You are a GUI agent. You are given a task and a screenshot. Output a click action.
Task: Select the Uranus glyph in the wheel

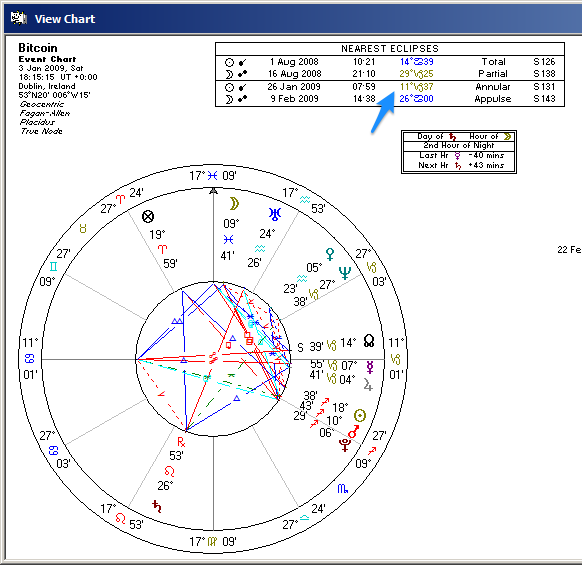click(x=275, y=214)
